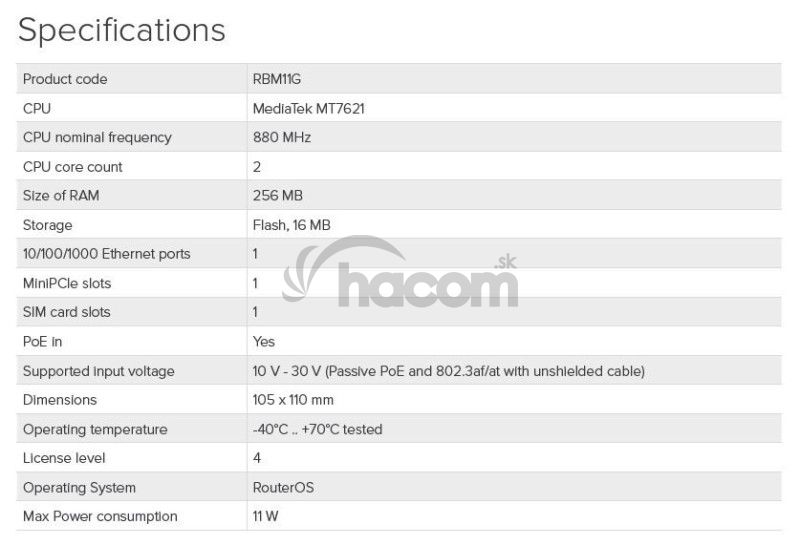Click the Flash, 16 MB storage value
Viewport: 800px width, 545px height.
pos(291,225)
